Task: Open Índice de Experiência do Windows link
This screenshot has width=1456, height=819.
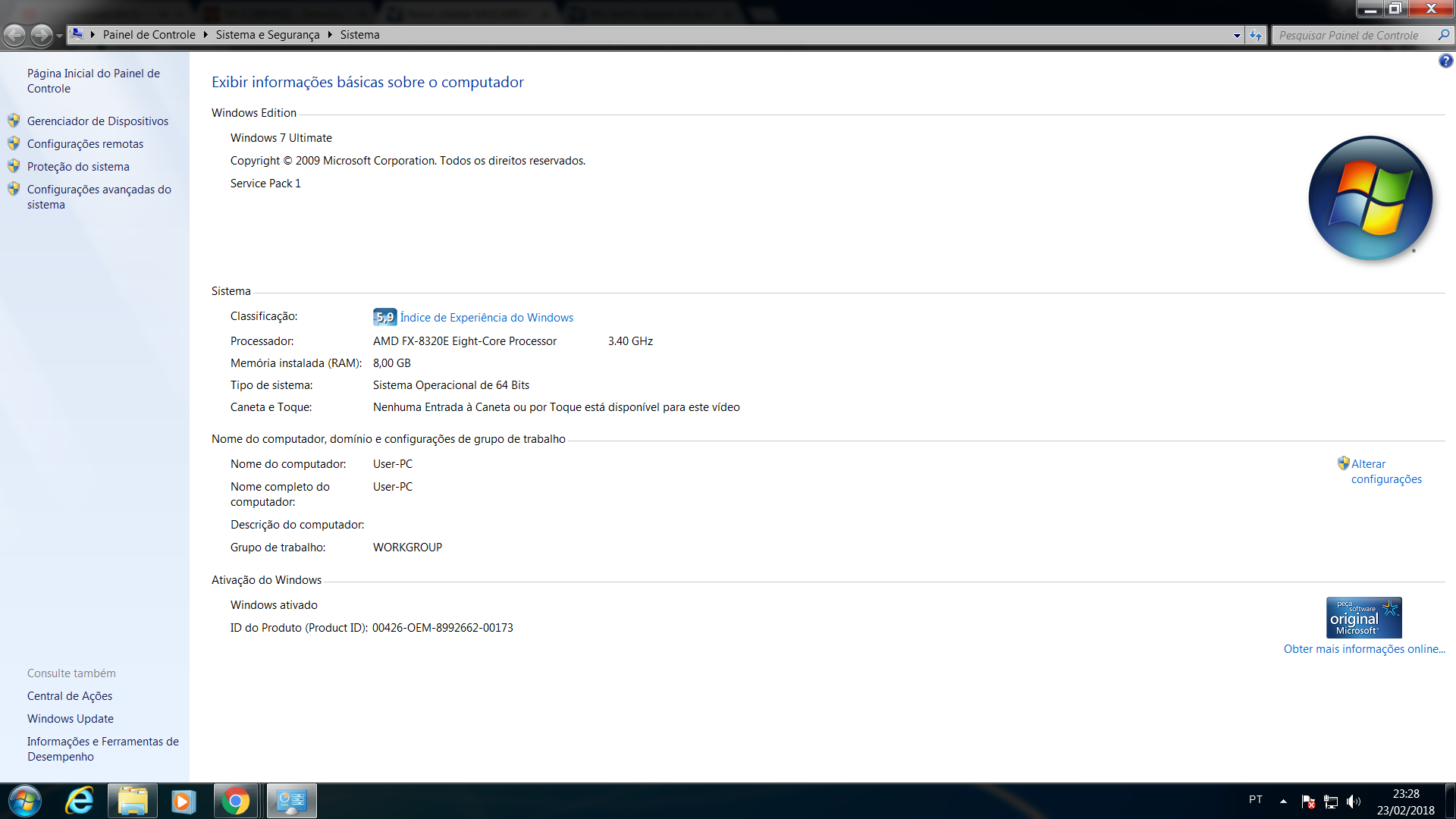Action: tap(486, 318)
